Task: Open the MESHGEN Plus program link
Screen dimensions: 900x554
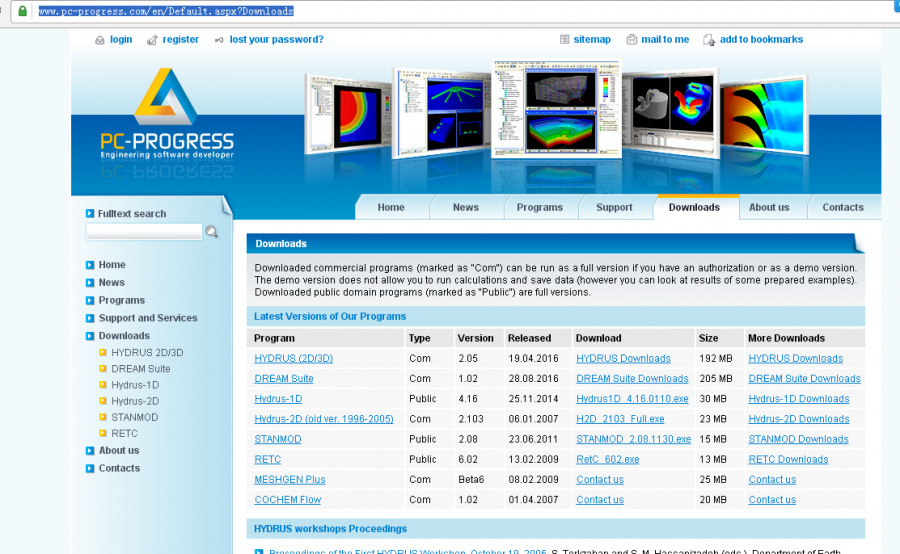Action: click(x=289, y=479)
